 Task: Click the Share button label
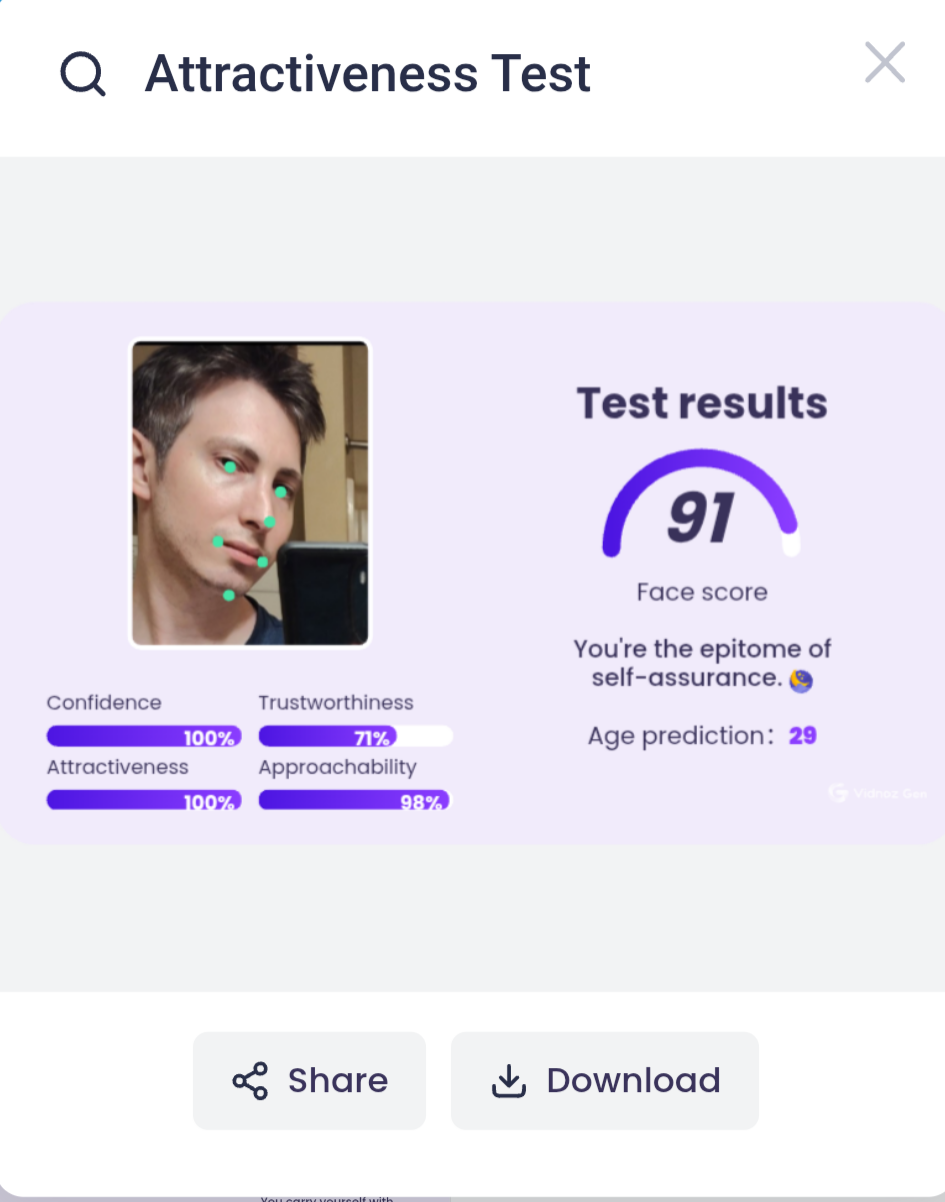click(338, 1081)
